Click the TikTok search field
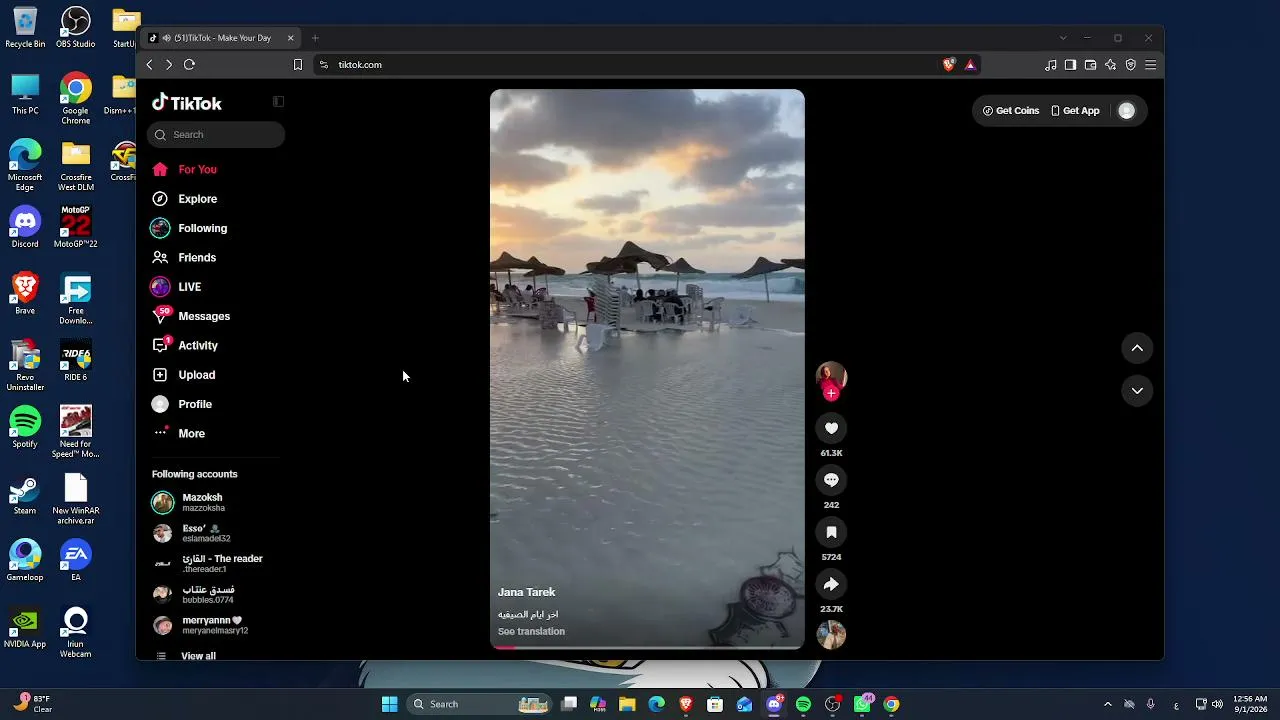 (216, 135)
